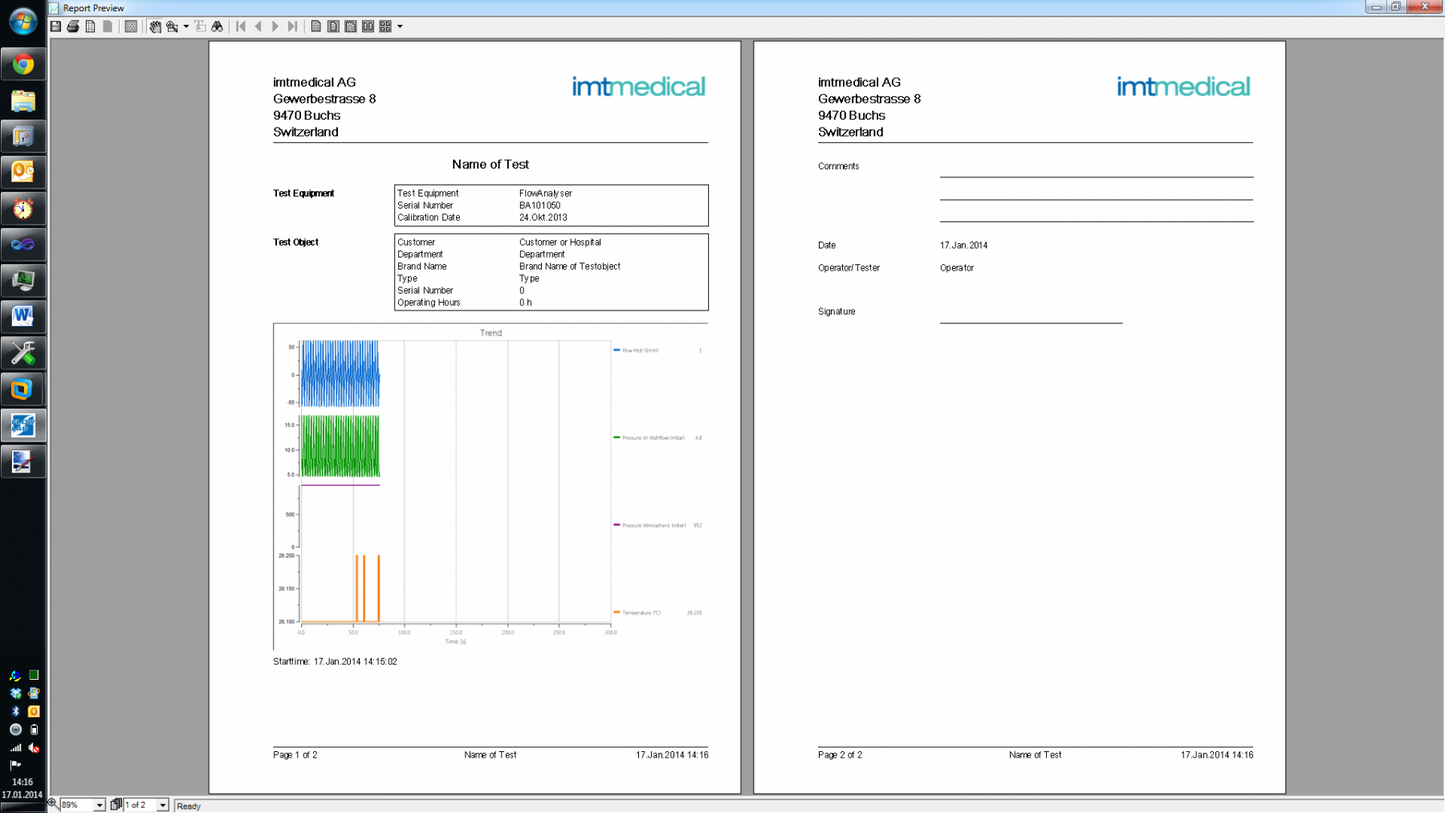The height and width of the screenshot is (813, 1445).
Task: Open the zoom level dropdown showing 89%
Action: pyautogui.click(x=98, y=805)
